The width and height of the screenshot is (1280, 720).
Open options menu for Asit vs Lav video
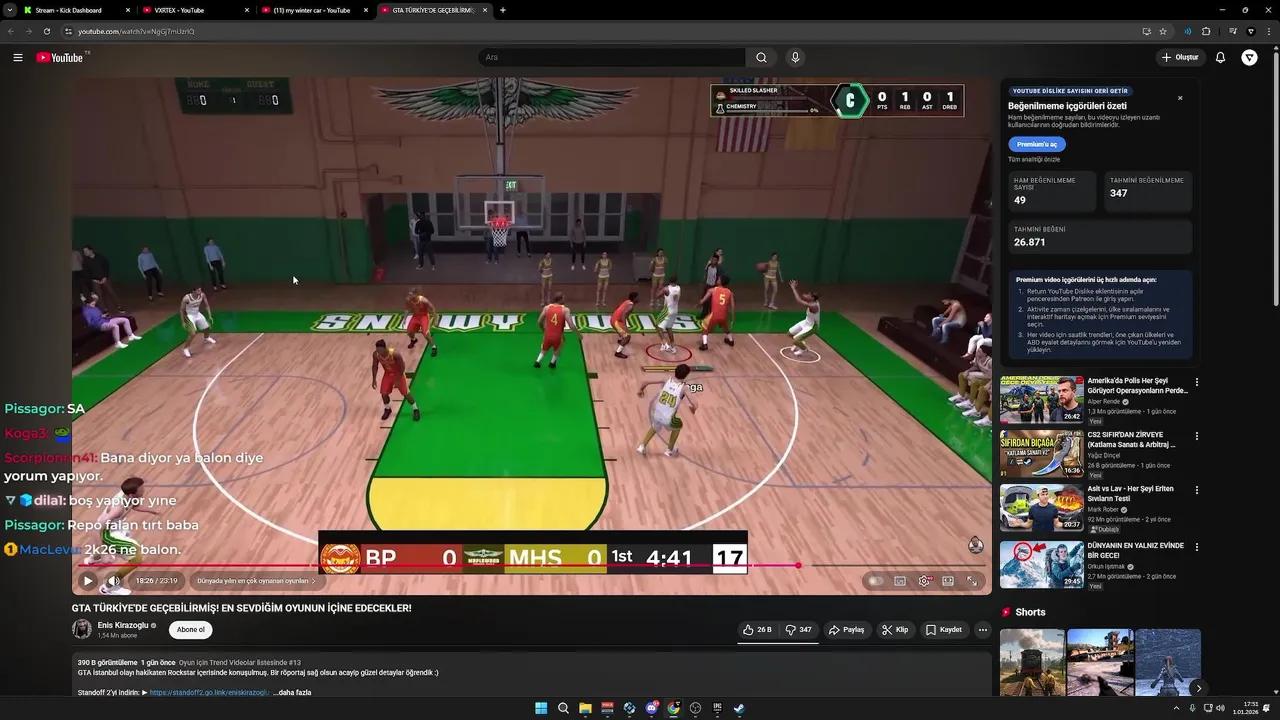tap(1197, 490)
